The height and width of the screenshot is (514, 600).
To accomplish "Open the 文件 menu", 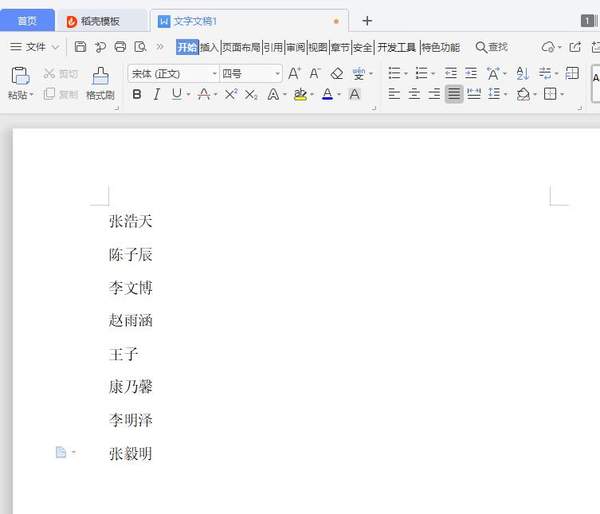I will [34, 47].
